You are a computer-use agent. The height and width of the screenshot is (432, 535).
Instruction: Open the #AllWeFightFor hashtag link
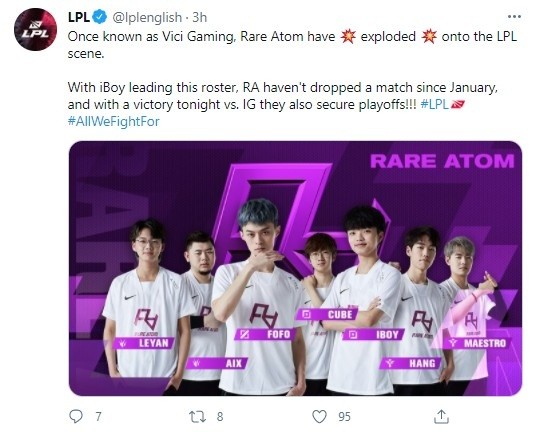pos(114,121)
